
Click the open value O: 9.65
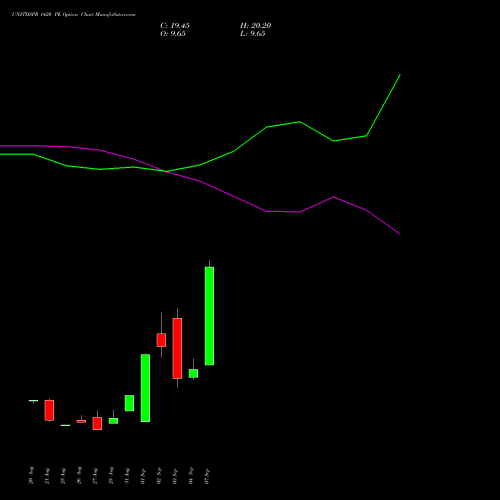tap(173, 34)
